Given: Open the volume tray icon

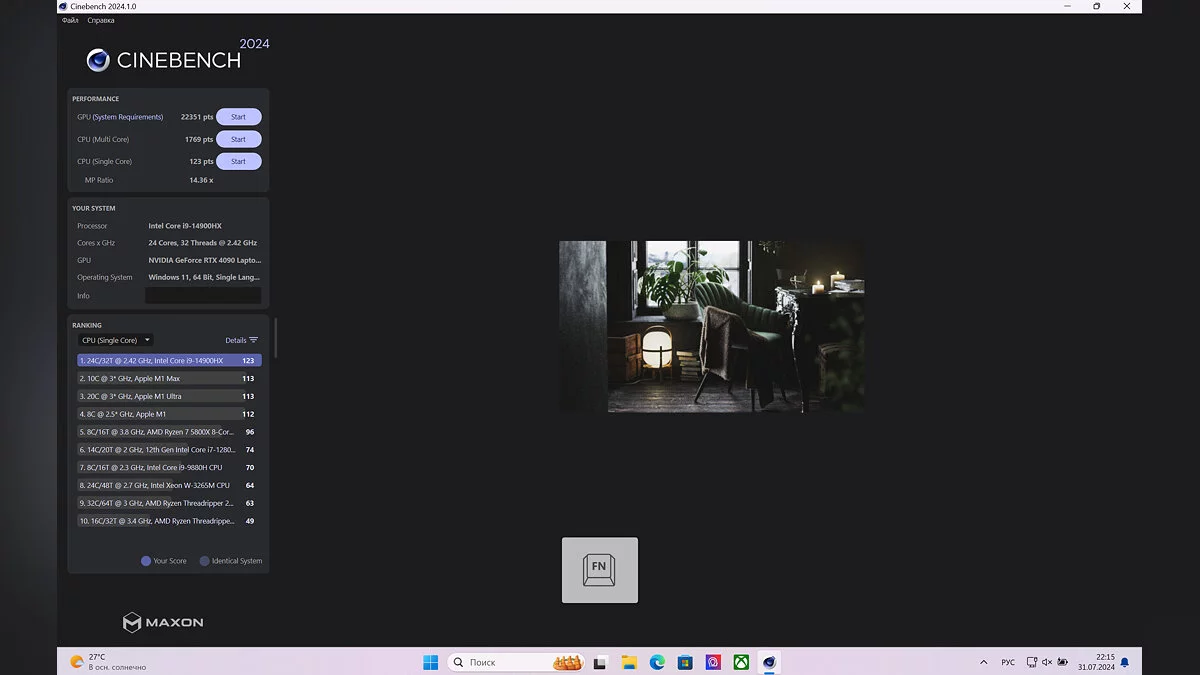Looking at the screenshot, I should [x=1047, y=662].
